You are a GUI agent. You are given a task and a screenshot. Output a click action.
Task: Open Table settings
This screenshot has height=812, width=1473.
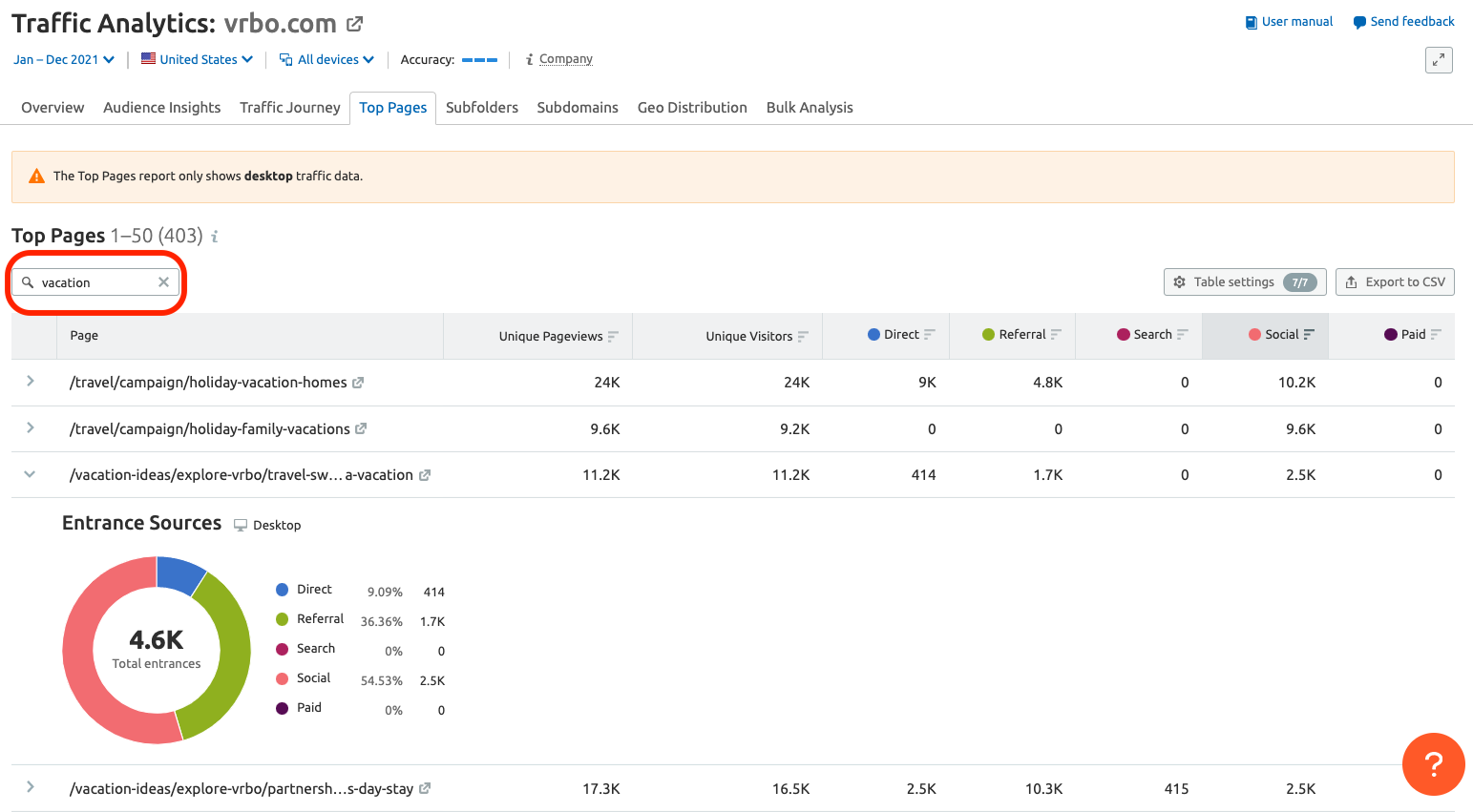tap(1245, 282)
